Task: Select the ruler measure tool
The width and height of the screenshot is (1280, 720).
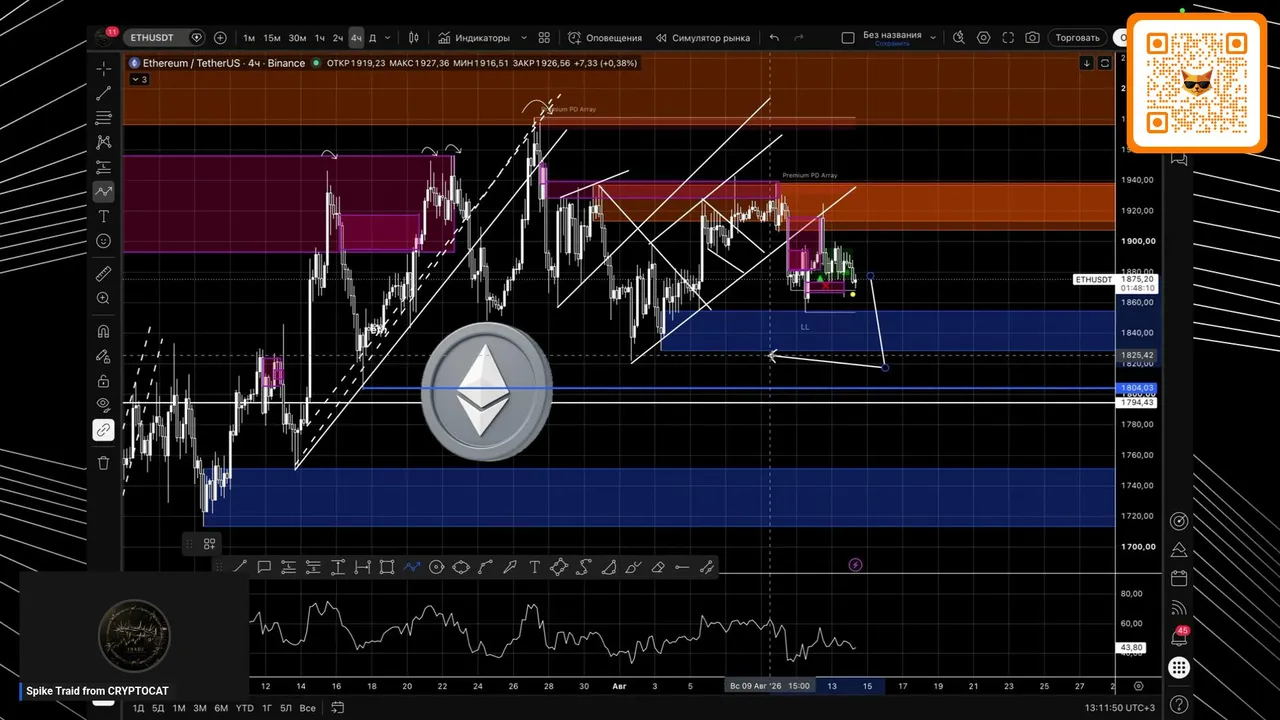Action: (104, 273)
